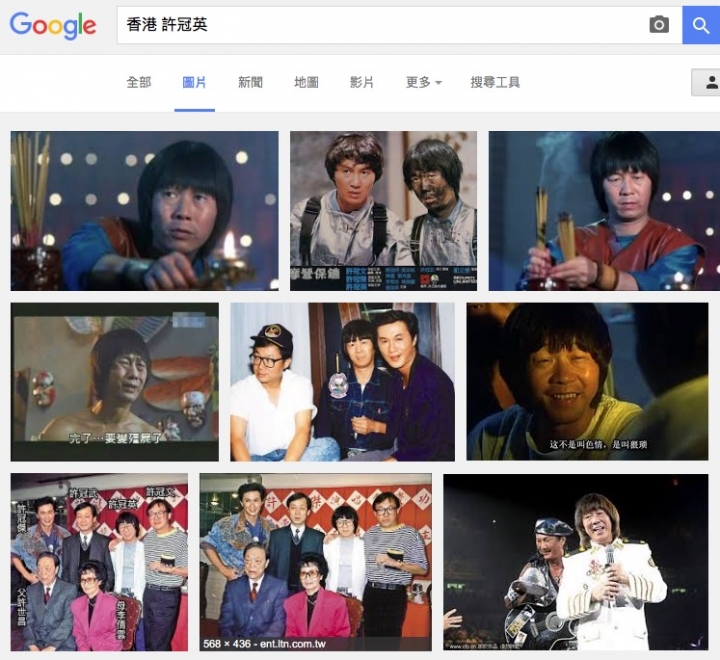Open three men group photo thumbnail

coord(343,382)
